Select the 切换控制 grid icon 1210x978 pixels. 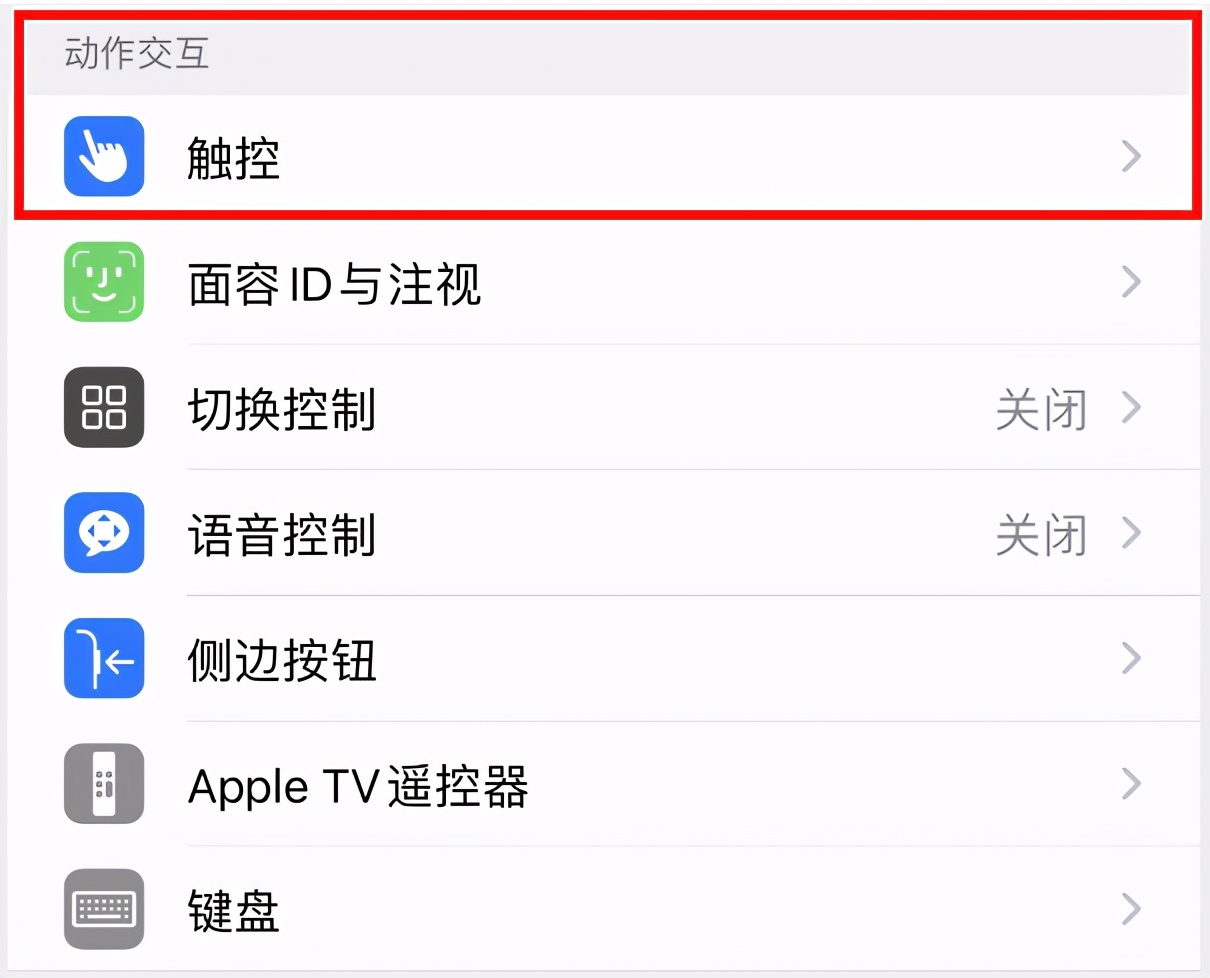click(104, 408)
